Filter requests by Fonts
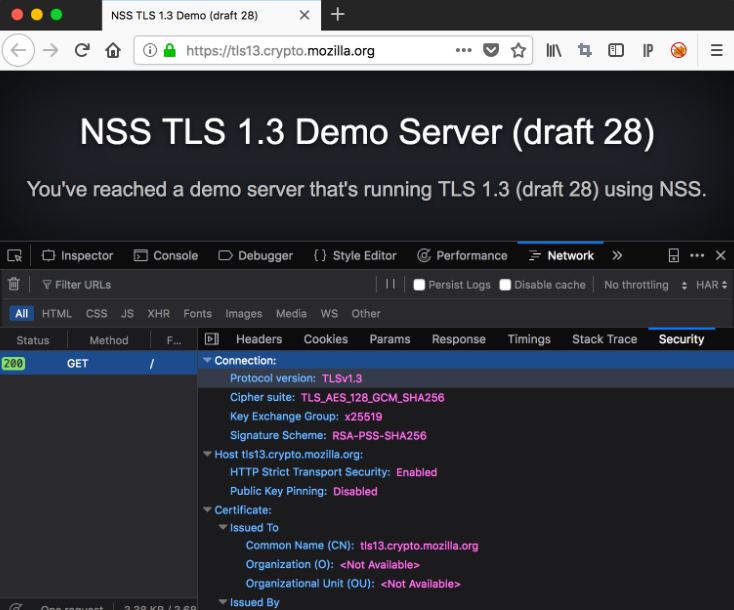Viewport: 734px width, 610px height. click(x=198, y=313)
